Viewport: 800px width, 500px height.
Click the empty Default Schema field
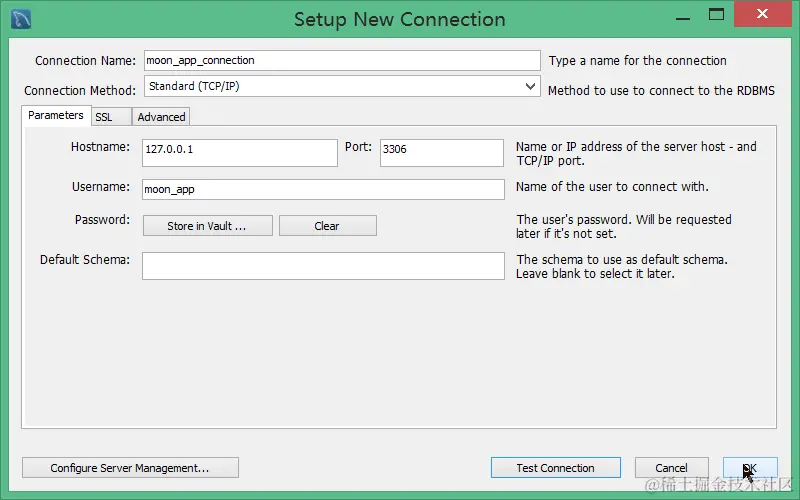(x=323, y=266)
